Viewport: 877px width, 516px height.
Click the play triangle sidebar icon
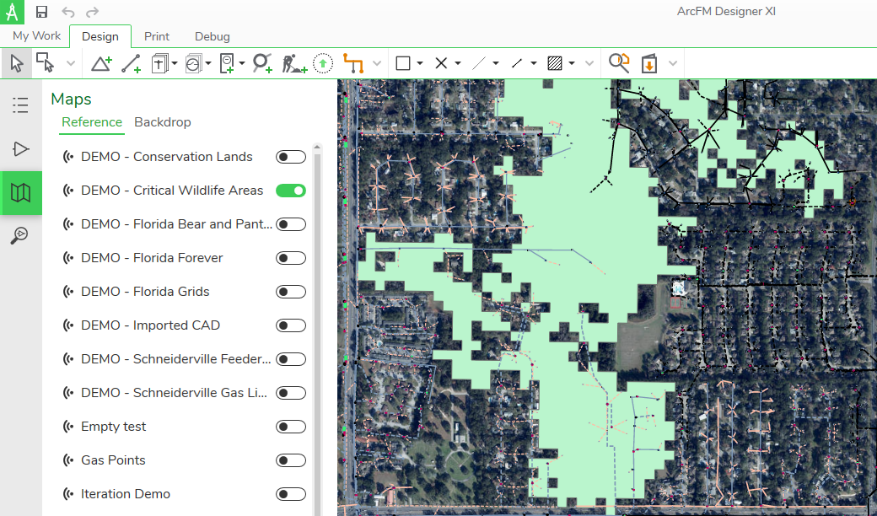[x=20, y=149]
